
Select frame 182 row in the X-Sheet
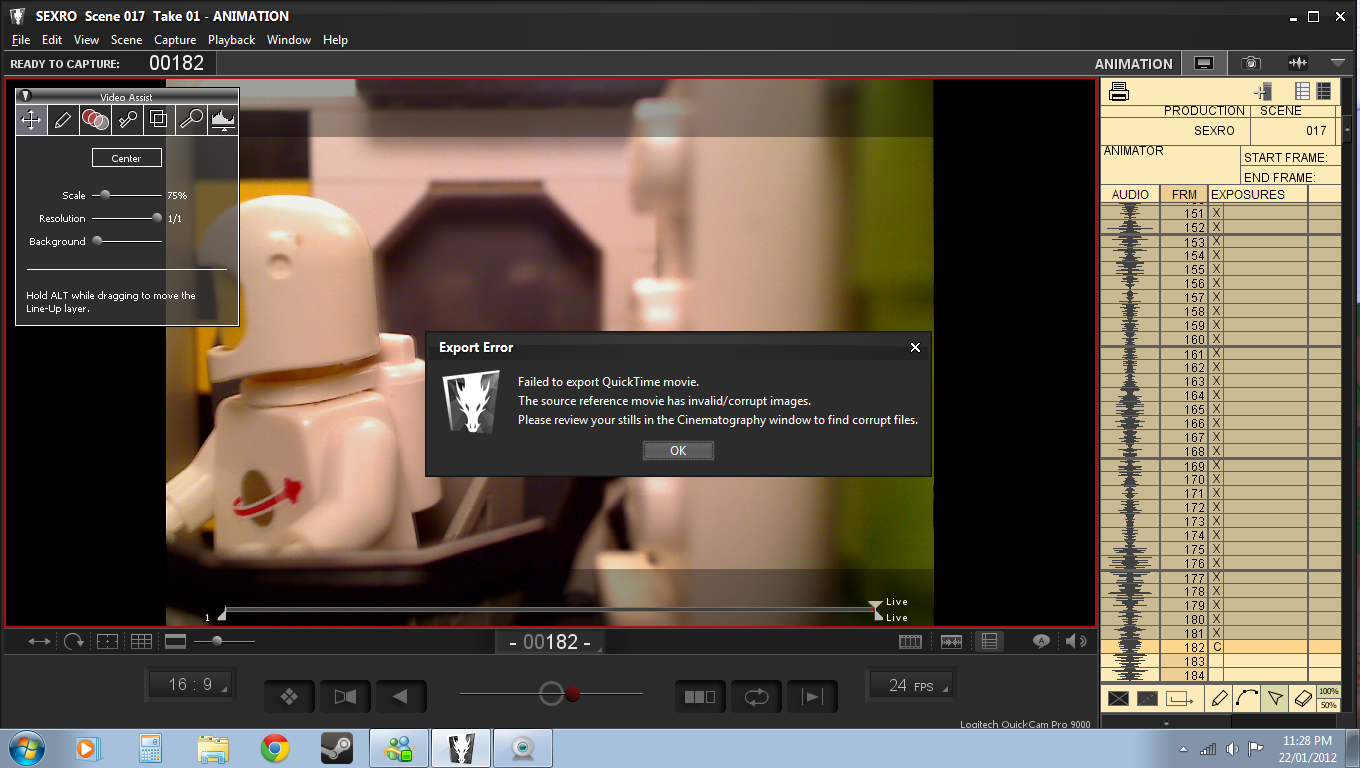pyautogui.click(x=1221, y=647)
